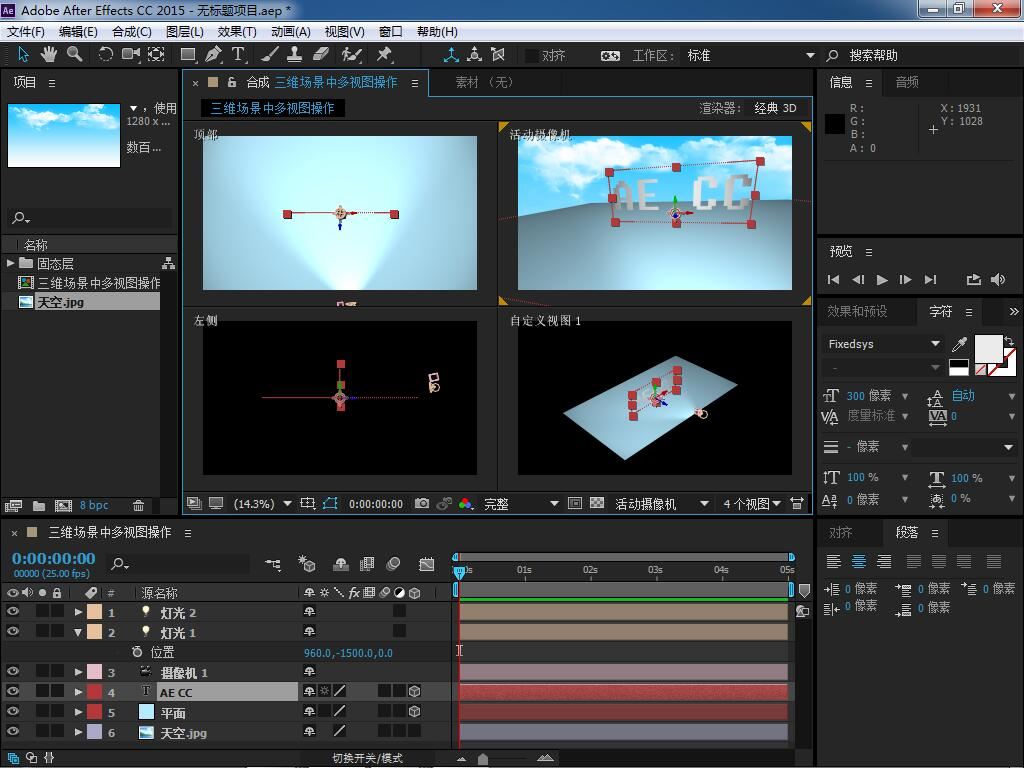Select the Clone Stamp tool
Viewport: 1024px width, 768px height.
(295, 55)
